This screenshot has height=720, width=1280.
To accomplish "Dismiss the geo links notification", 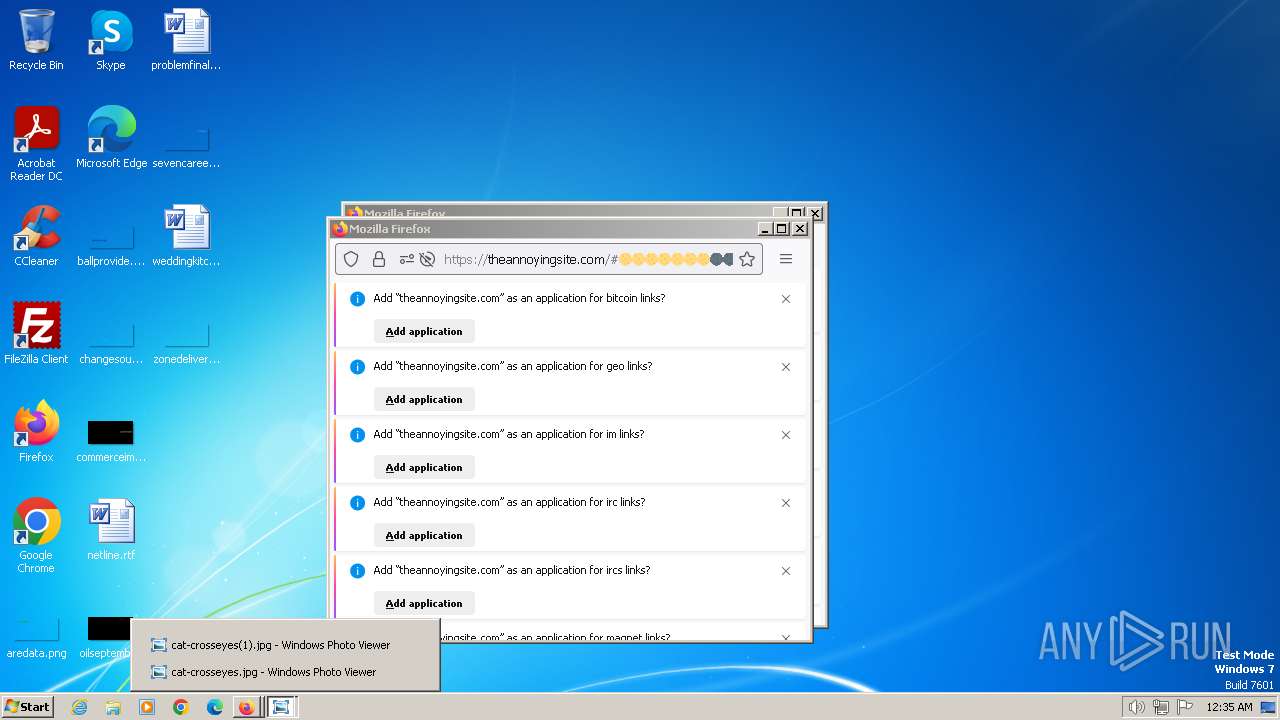I will click(786, 367).
